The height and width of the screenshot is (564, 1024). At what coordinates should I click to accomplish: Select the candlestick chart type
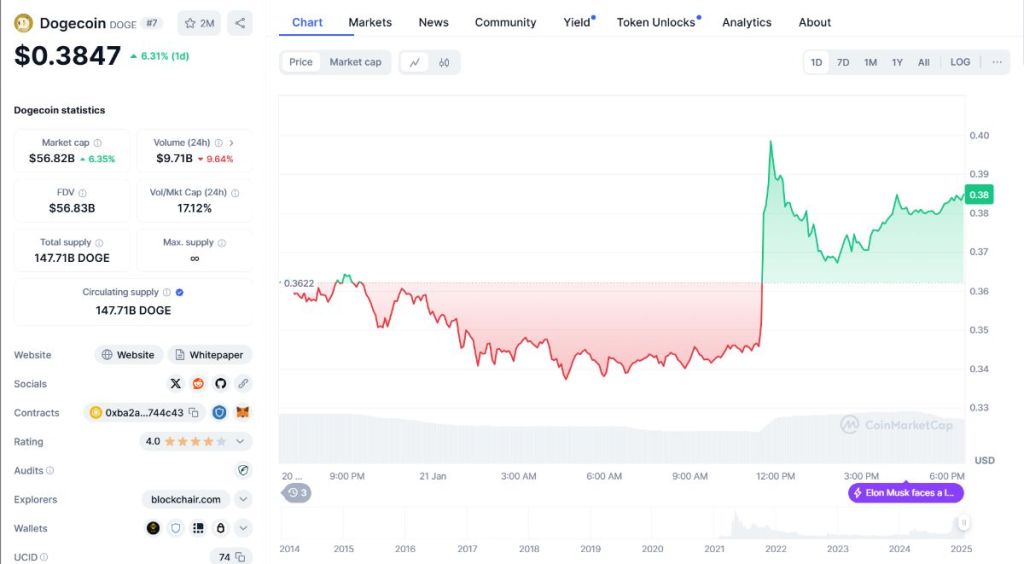click(444, 63)
